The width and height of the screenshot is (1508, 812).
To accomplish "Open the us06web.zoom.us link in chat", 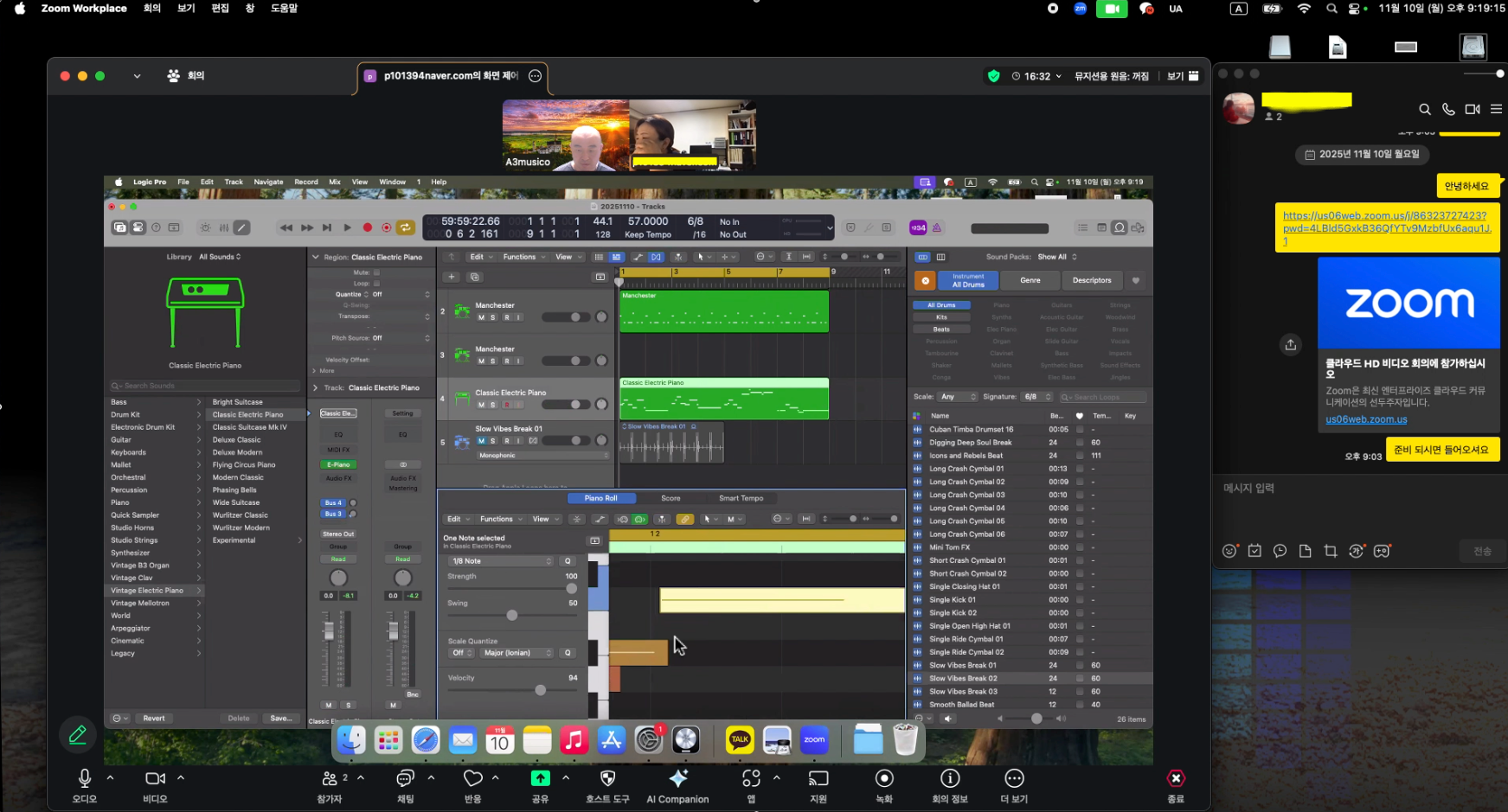I will (1366, 419).
